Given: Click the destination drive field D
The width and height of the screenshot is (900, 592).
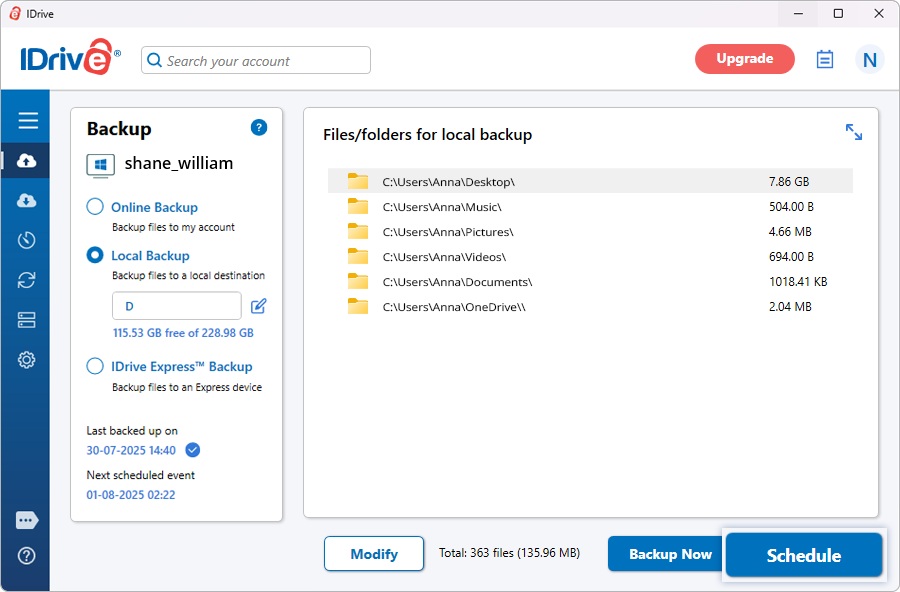Looking at the screenshot, I should point(177,305).
